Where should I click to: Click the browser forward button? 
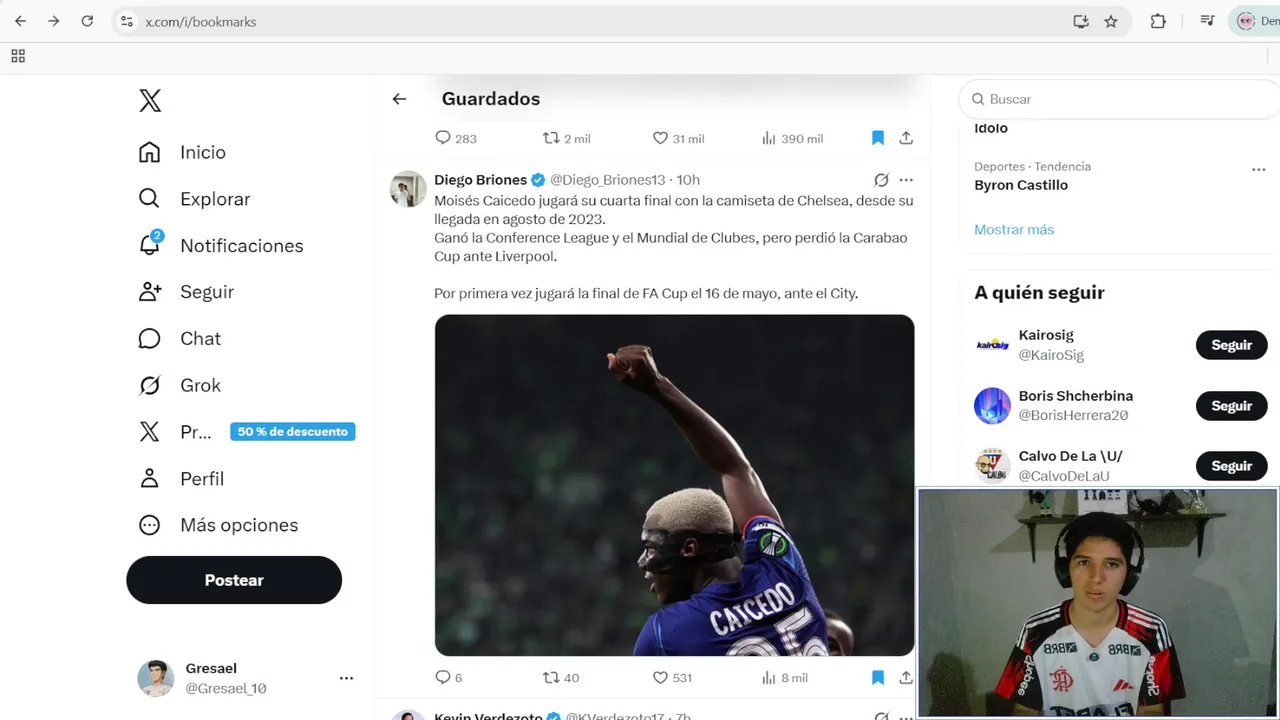point(54,21)
